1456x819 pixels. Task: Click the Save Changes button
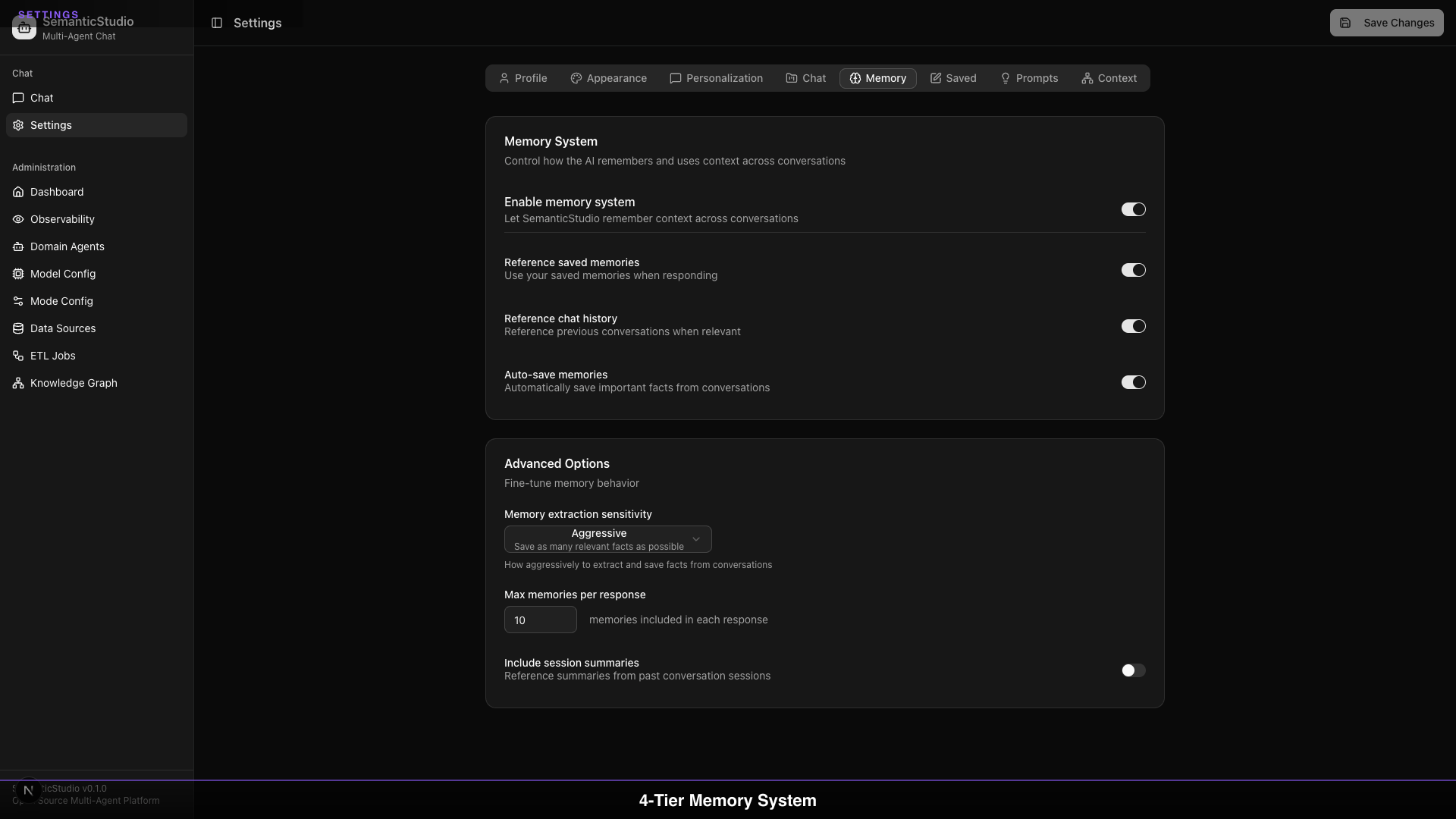1386,23
